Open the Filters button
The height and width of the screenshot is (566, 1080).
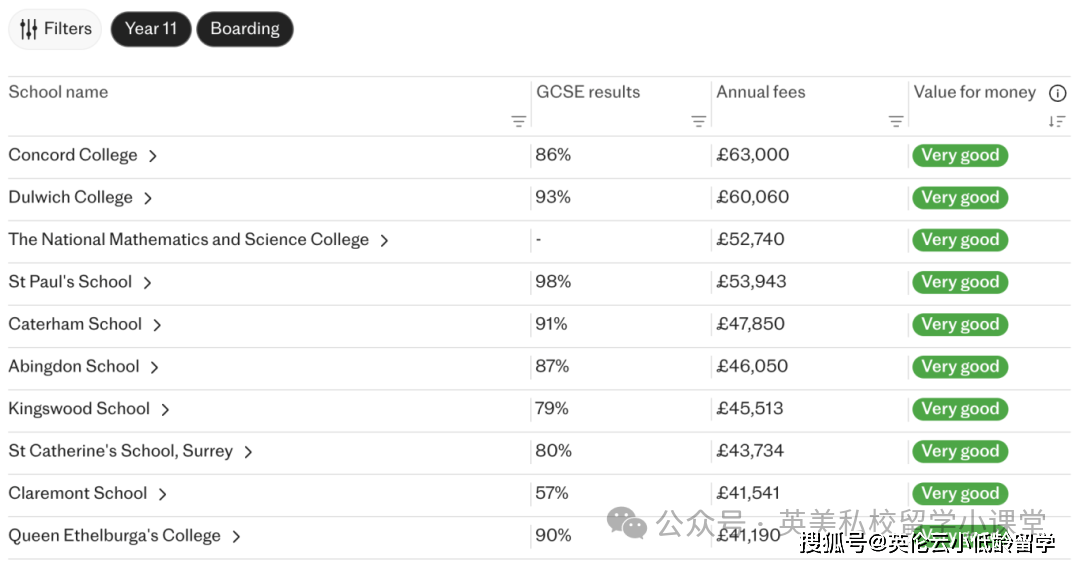pyautogui.click(x=55, y=29)
